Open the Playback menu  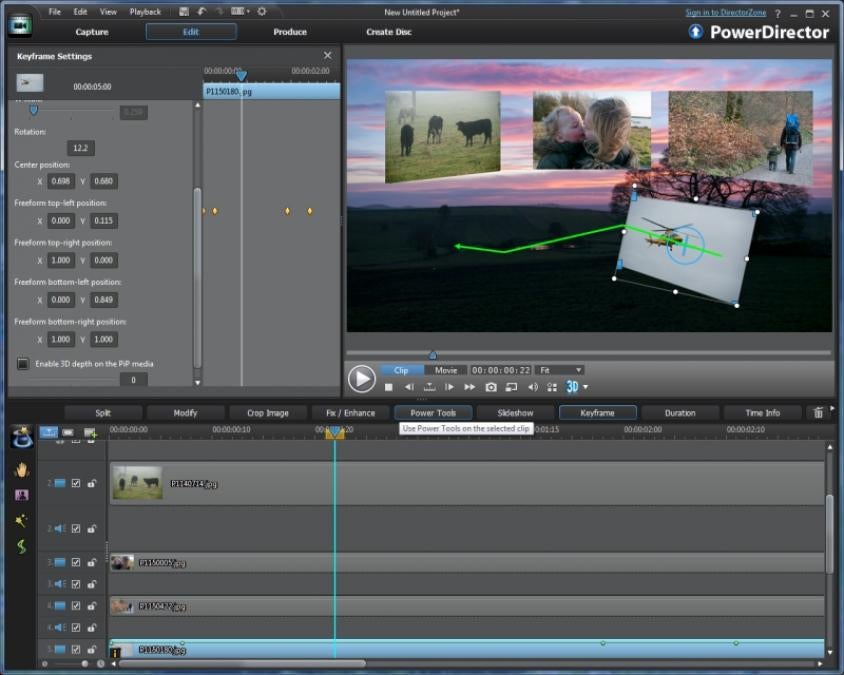[x=145, y=12]
